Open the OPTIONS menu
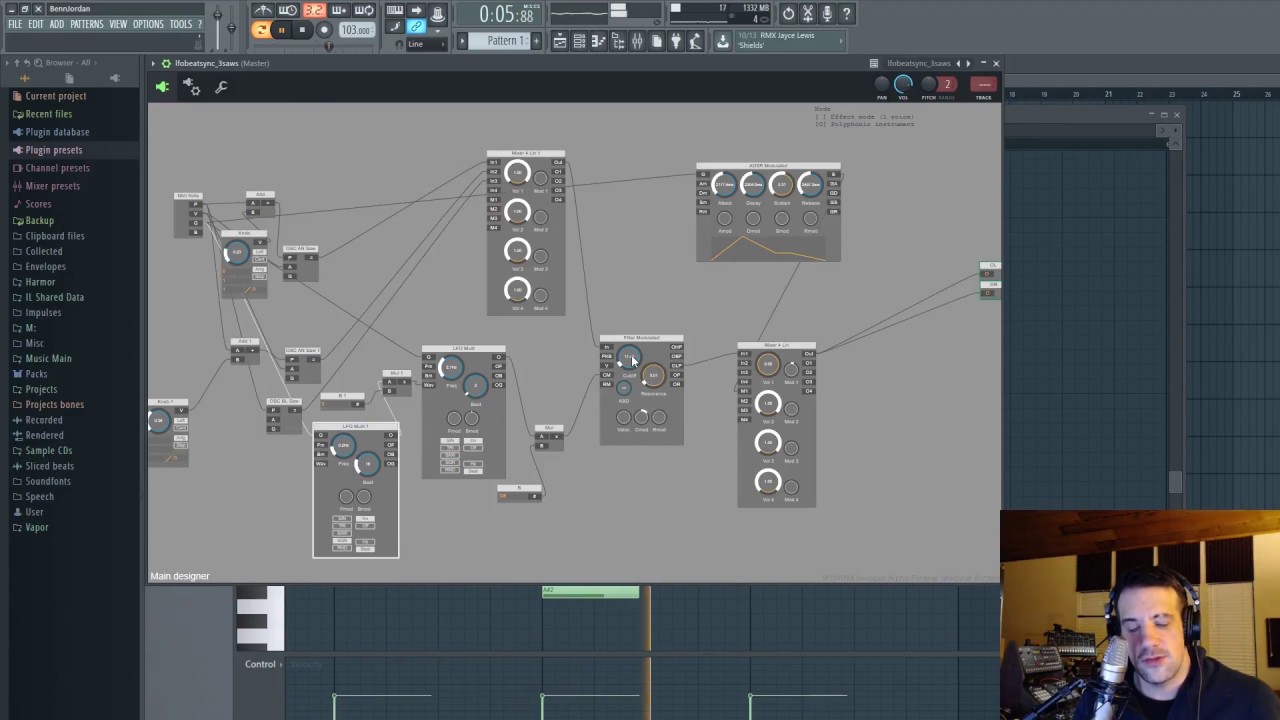This screenshot has height=720, width=1280. pyautogui.click(x=148, y=24)
